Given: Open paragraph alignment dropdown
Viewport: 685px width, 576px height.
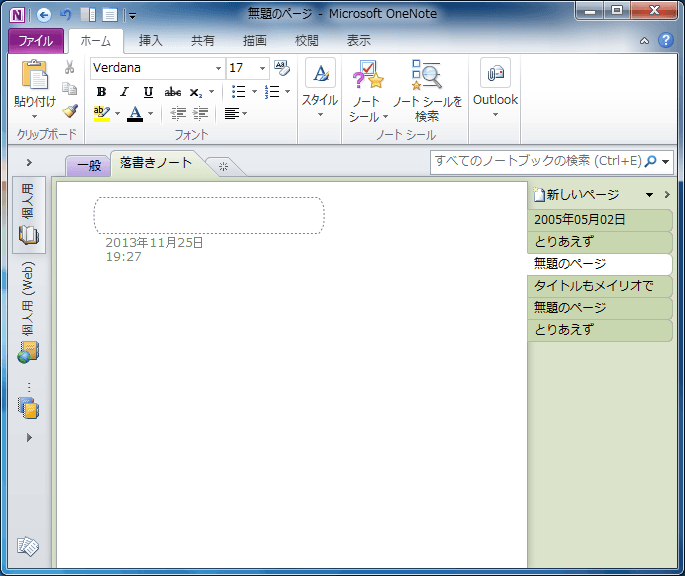Looking at the screenshot, I should (235, 114).
